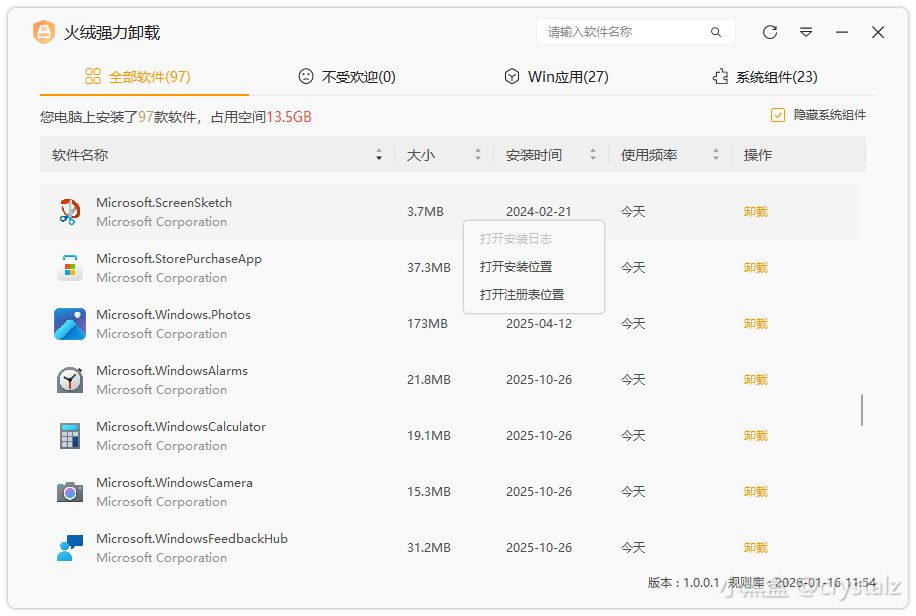This screenshot has width=916, height=616.
Task: Uninstall Microsoft.WindowsCalculator via 卸载
Action: (x=755, y=436)
